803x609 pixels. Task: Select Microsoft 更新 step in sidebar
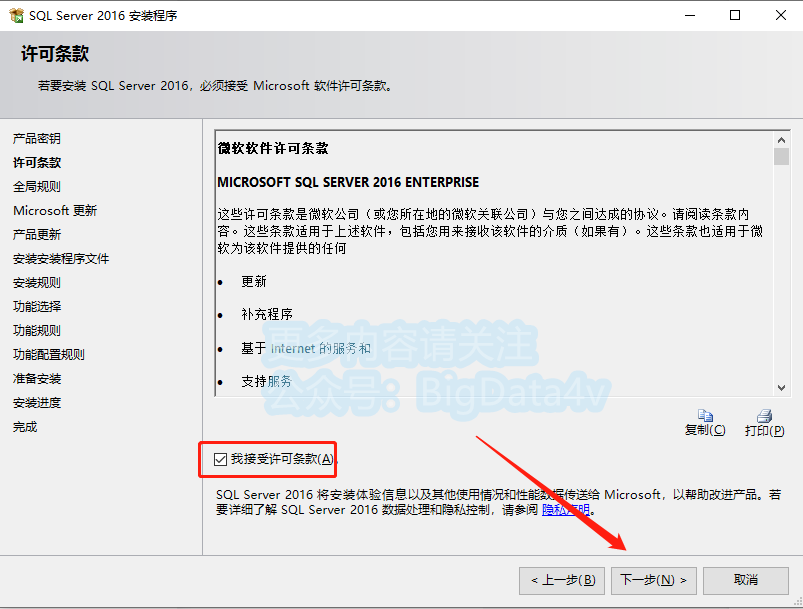pyautogui.click(x=55, y=211)
